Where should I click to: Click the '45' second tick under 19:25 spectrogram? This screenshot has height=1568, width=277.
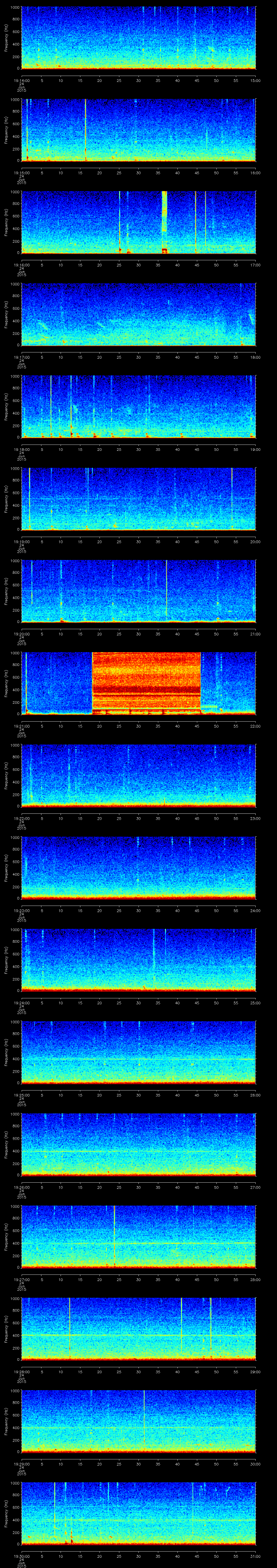(x=197, y=1095)
